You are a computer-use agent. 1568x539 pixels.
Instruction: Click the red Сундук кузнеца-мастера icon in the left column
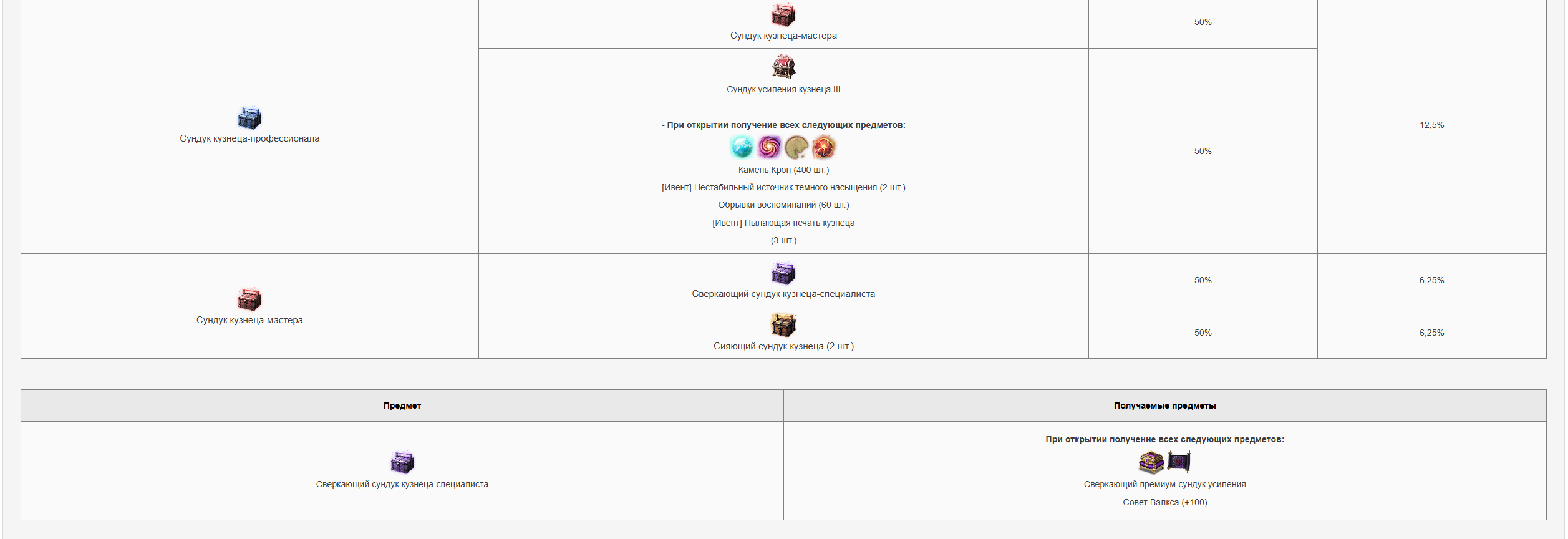click(x=249, y=299)
